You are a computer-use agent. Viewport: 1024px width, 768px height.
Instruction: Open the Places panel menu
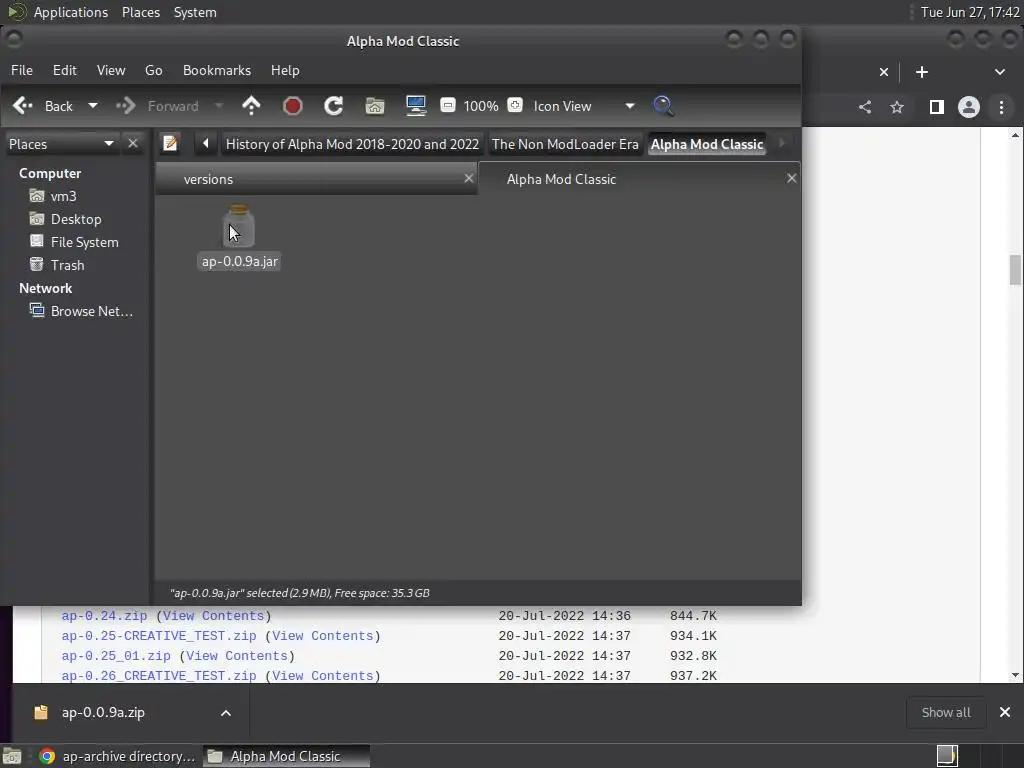click(x=141, y=12)
